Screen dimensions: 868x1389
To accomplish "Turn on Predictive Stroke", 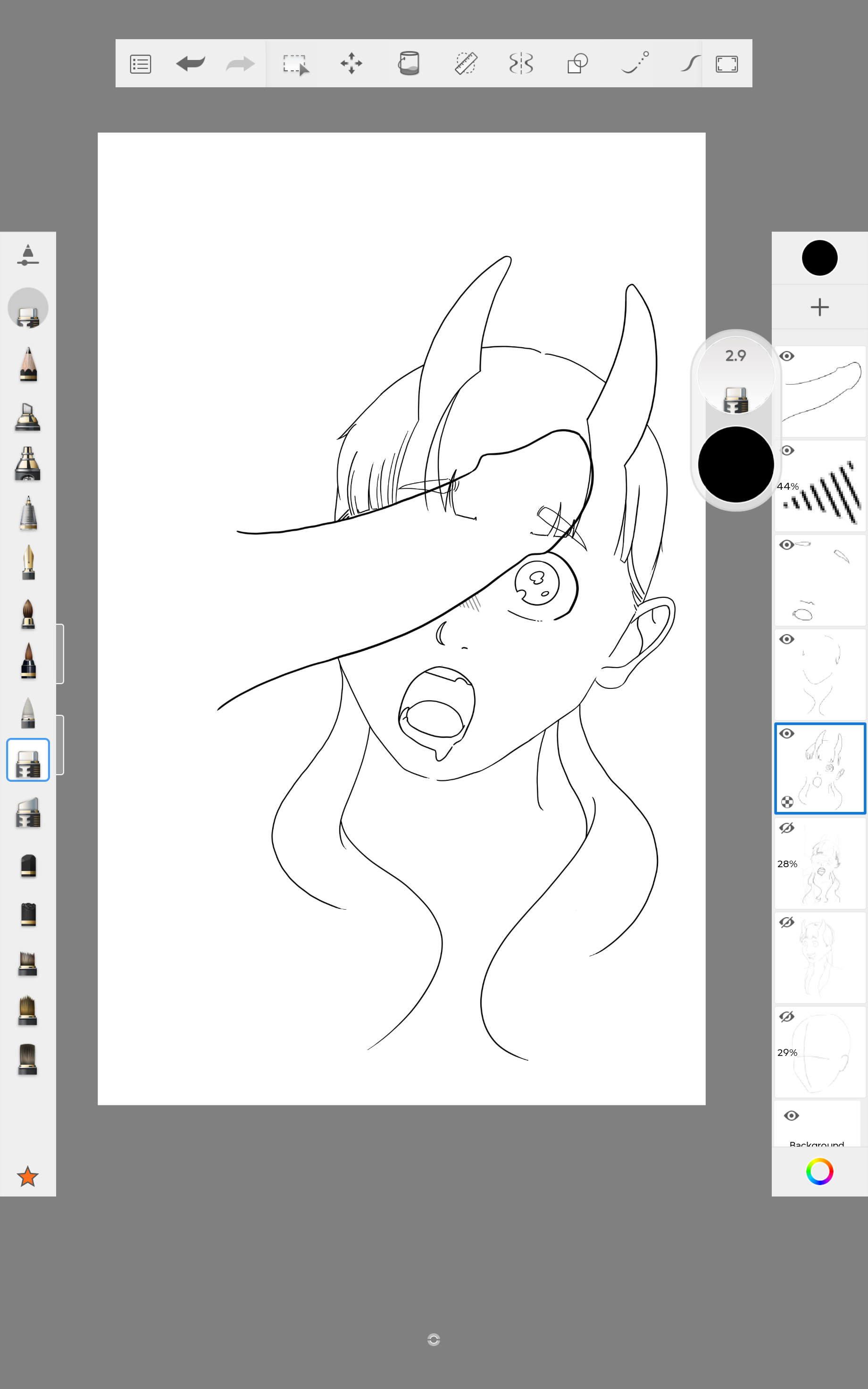I will 635,63.
